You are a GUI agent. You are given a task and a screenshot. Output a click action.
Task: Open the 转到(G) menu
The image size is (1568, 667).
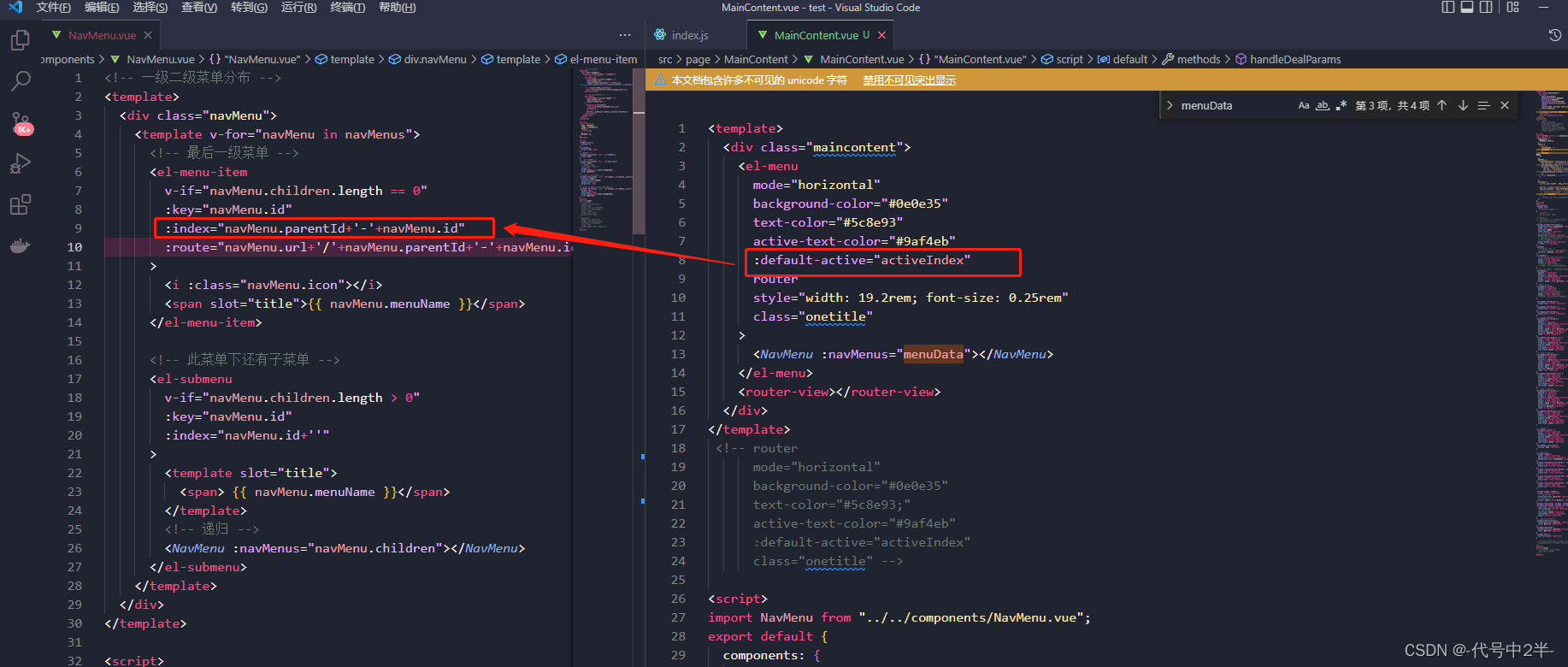[249, 7]
